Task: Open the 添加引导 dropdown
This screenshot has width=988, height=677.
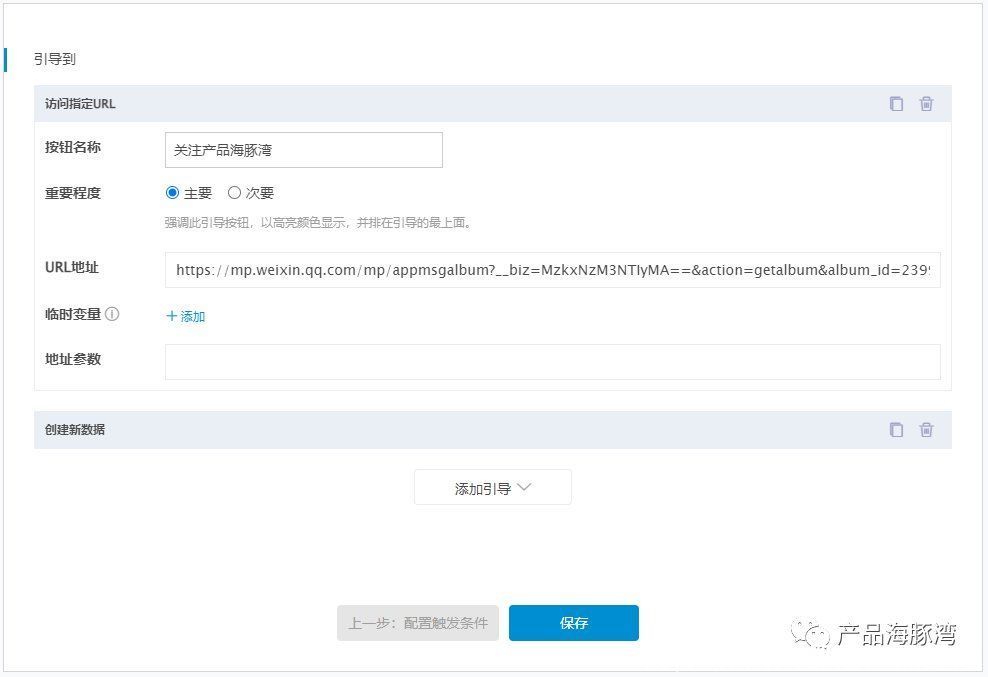Action: [493, 487]
